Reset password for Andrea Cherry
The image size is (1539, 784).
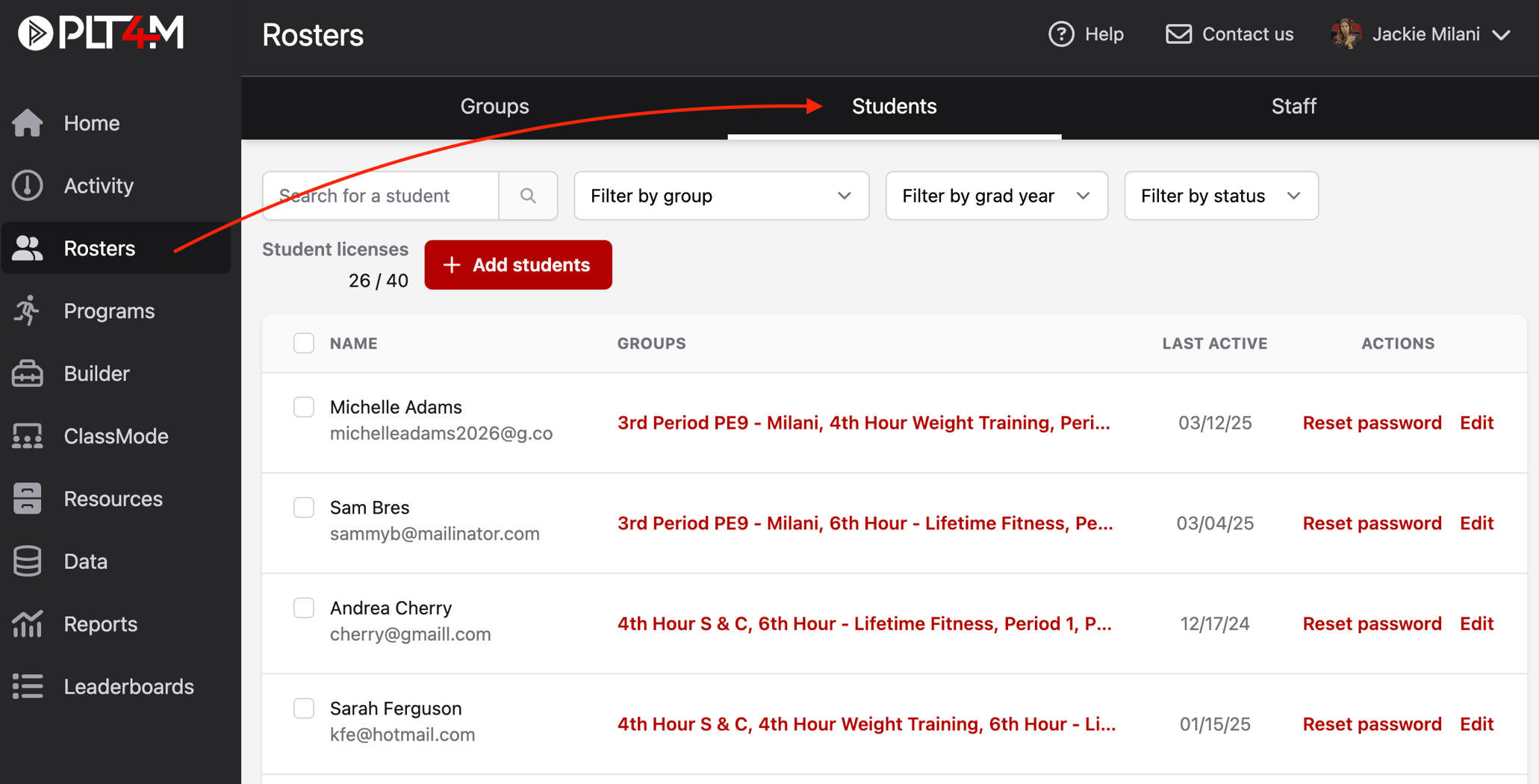point(1372,623)
